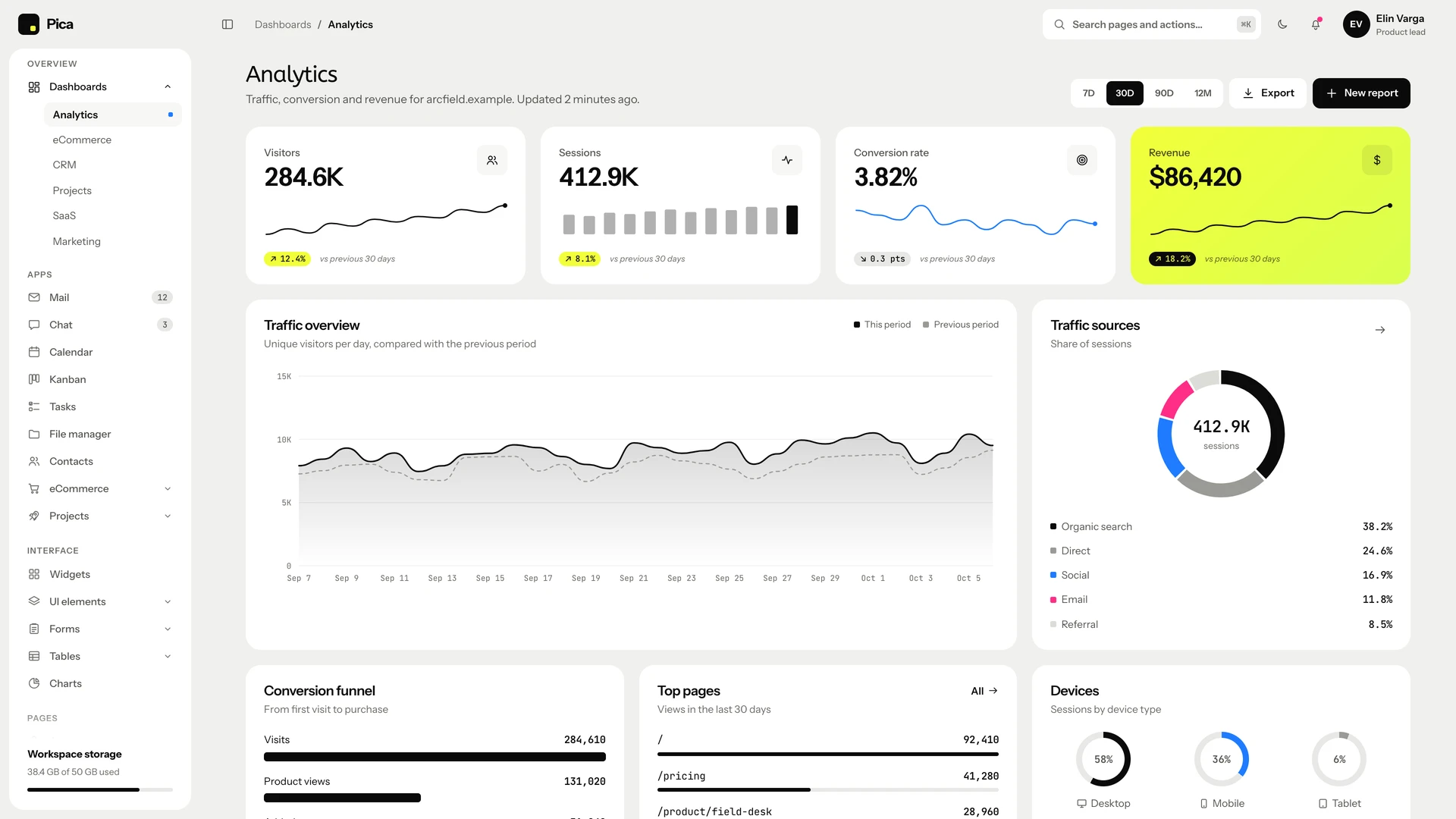Go to Dashboards breadcrumb
The height and width of the screenshot is (819, 1456).
[283, 24]
